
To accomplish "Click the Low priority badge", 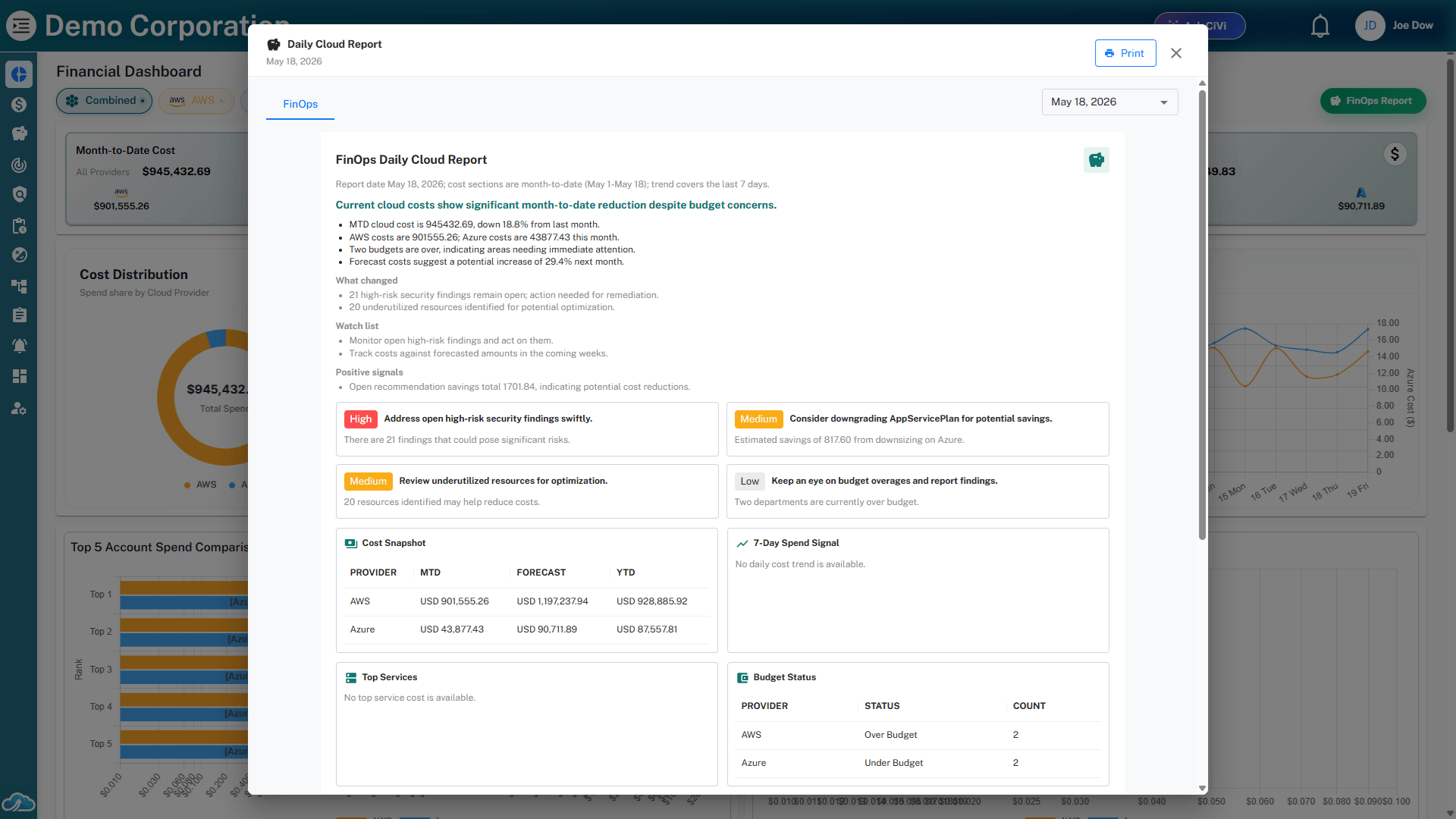I will (x=749, y=482).
